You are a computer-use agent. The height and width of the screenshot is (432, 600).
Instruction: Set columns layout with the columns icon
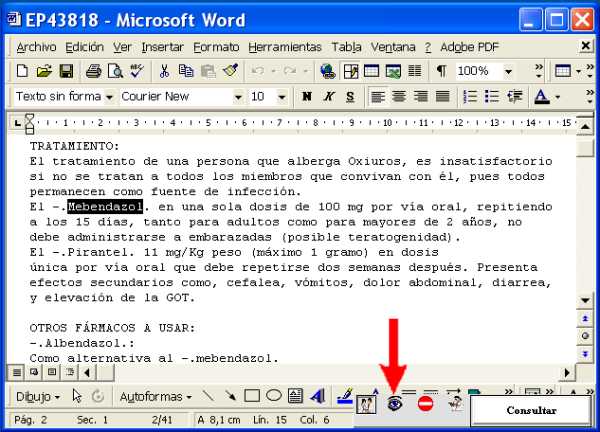[415, 71]
